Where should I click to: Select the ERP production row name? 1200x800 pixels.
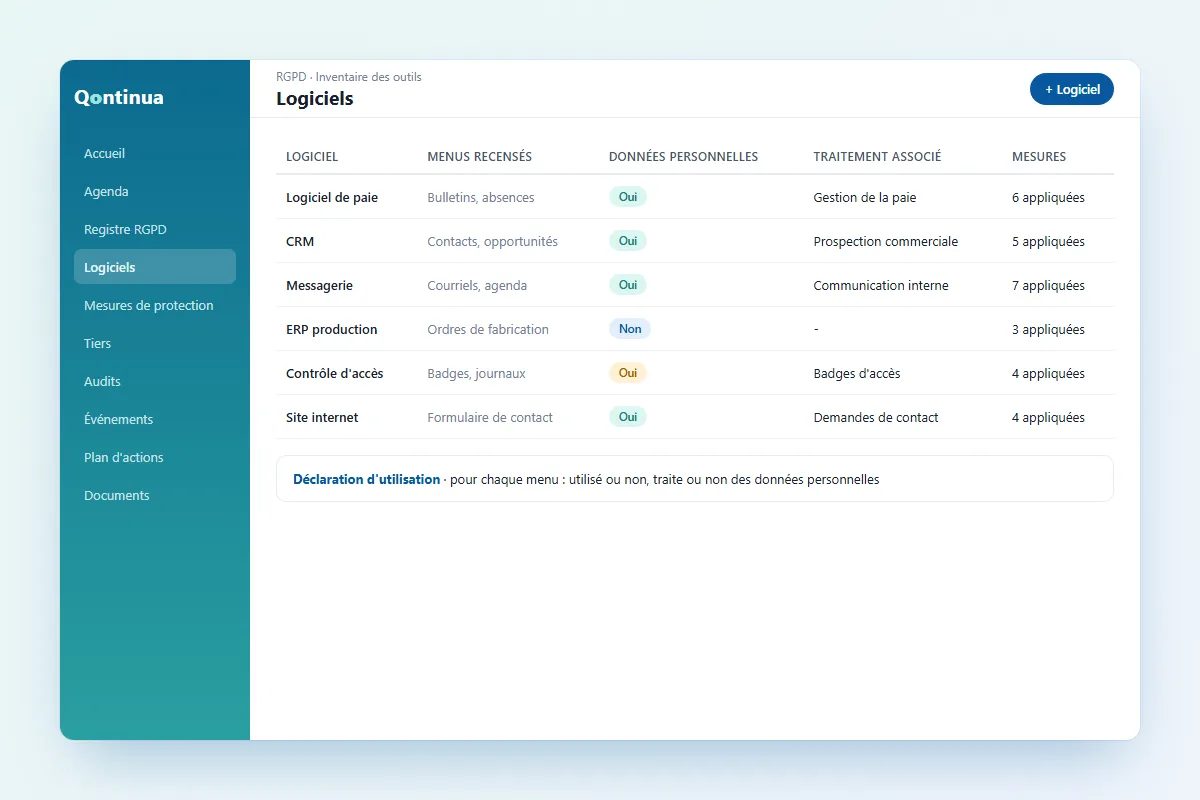pos(332,330)
